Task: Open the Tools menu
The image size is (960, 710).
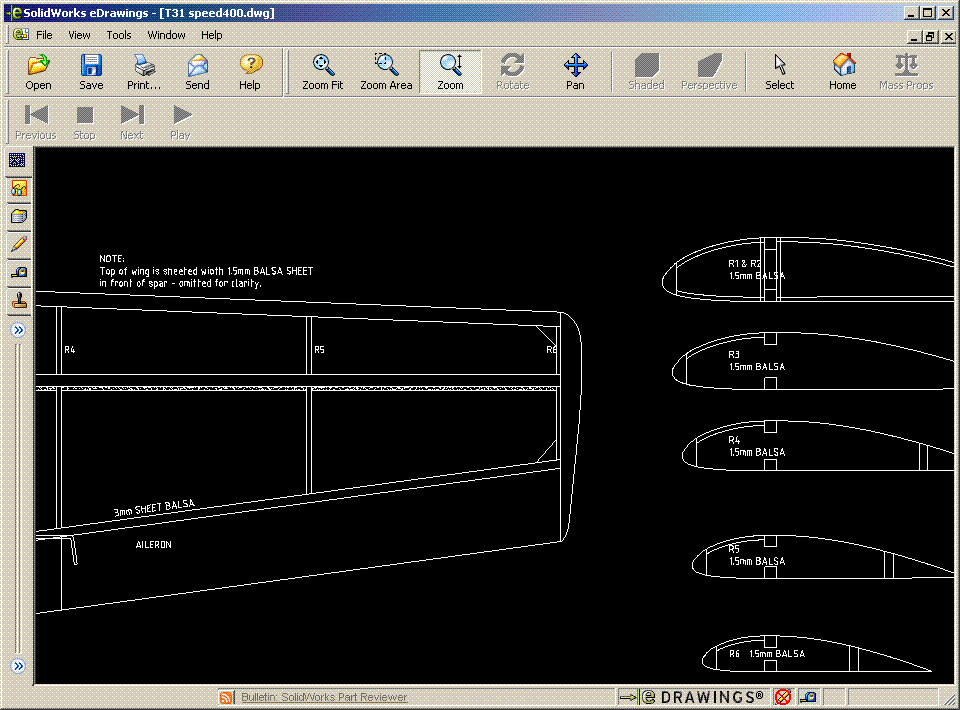Action: [119, 35]
